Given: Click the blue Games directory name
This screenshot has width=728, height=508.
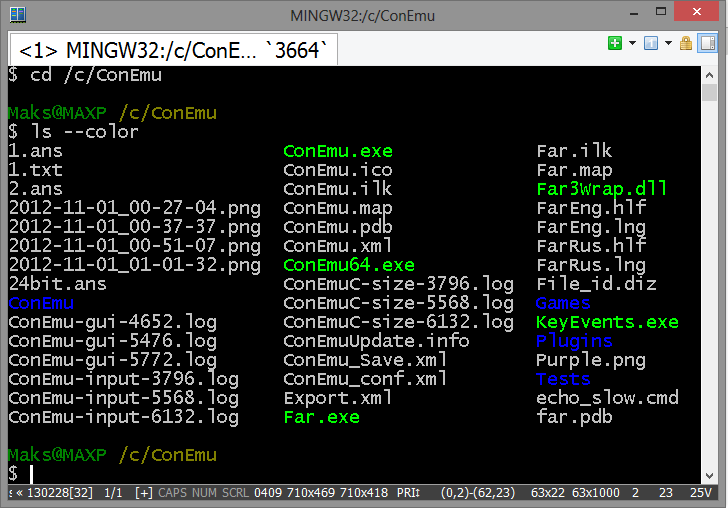Looking at the screenshot, I should [563, 303].
